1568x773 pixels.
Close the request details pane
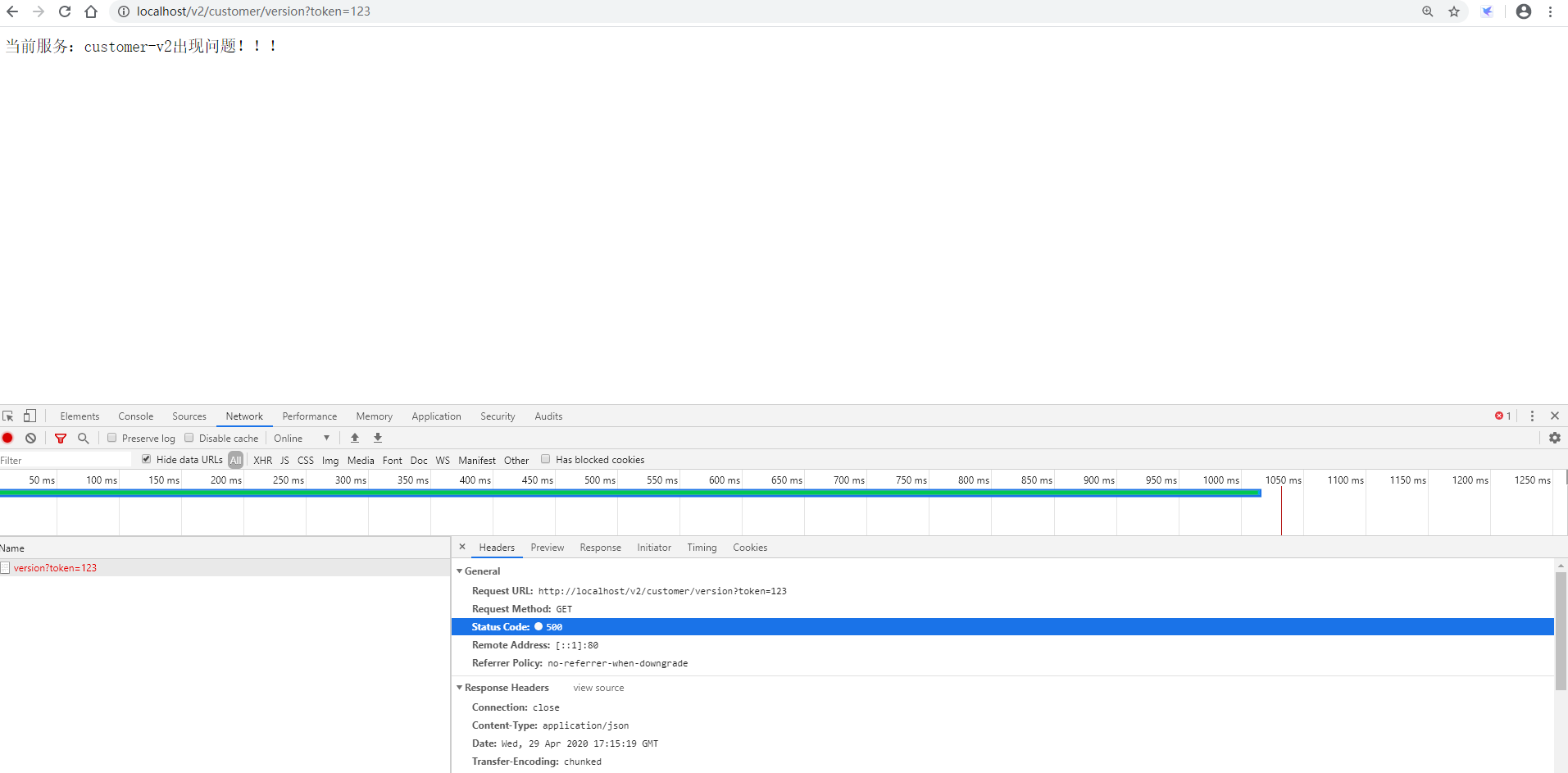coord(462,547)
